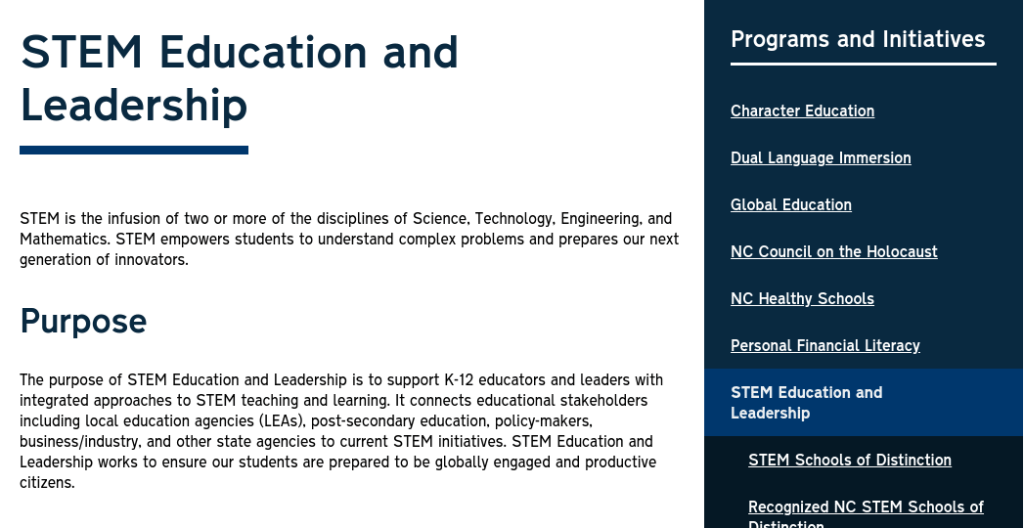
Task: Go to Dual Language Immersion page
Action: 820,158
